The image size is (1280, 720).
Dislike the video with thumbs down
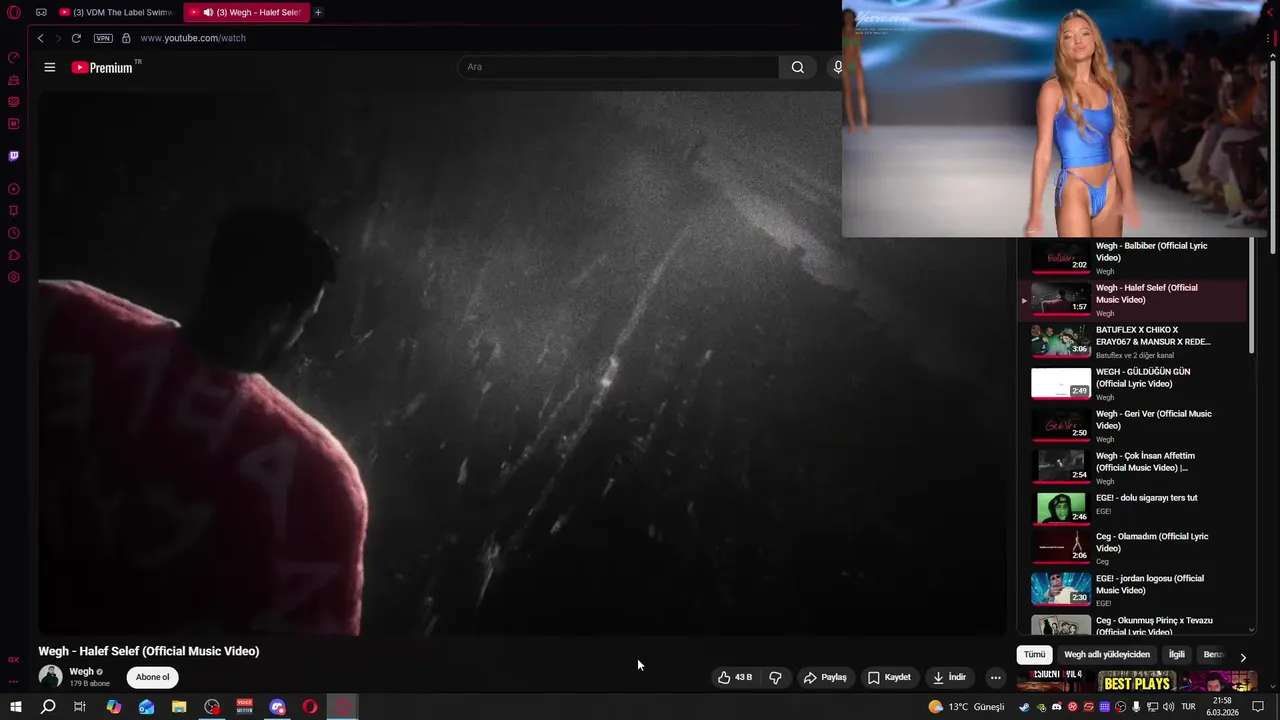pos(775,677)
